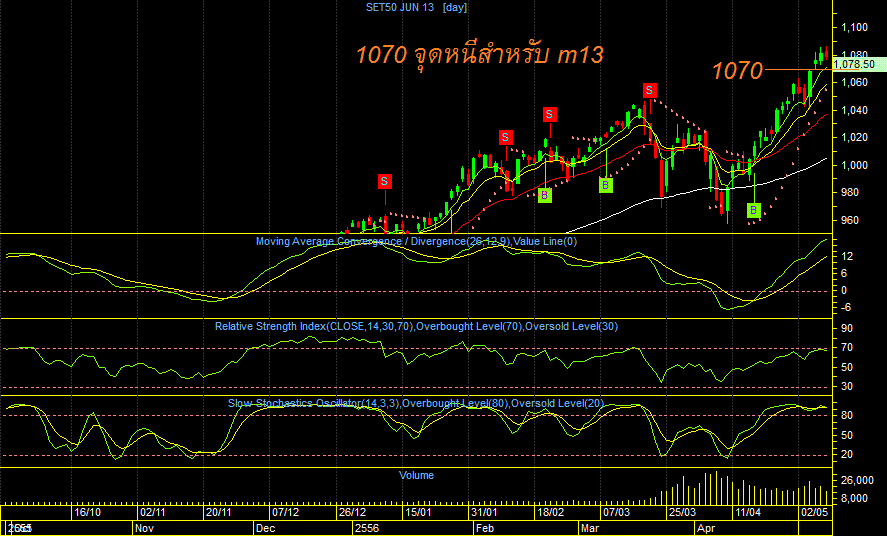Click the first S sell marker in early January
The image size is (887, 536).
(385, 181)
